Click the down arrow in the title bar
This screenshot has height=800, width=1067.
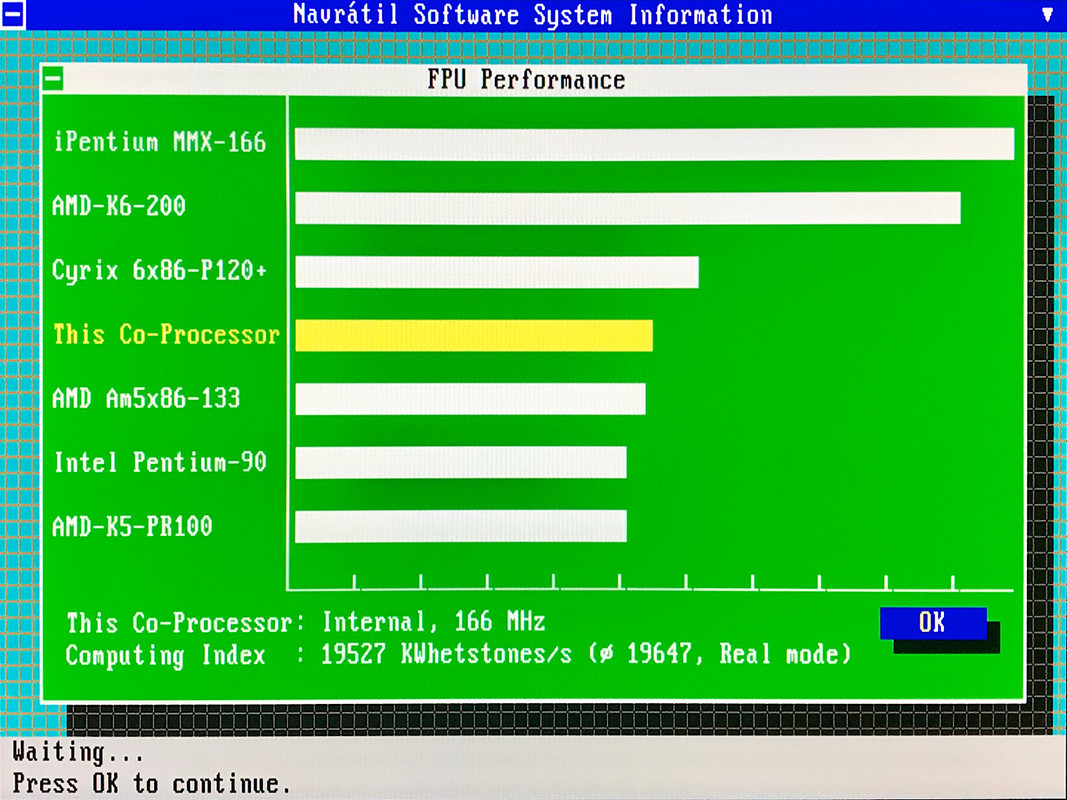click(x=1048, y=14)
